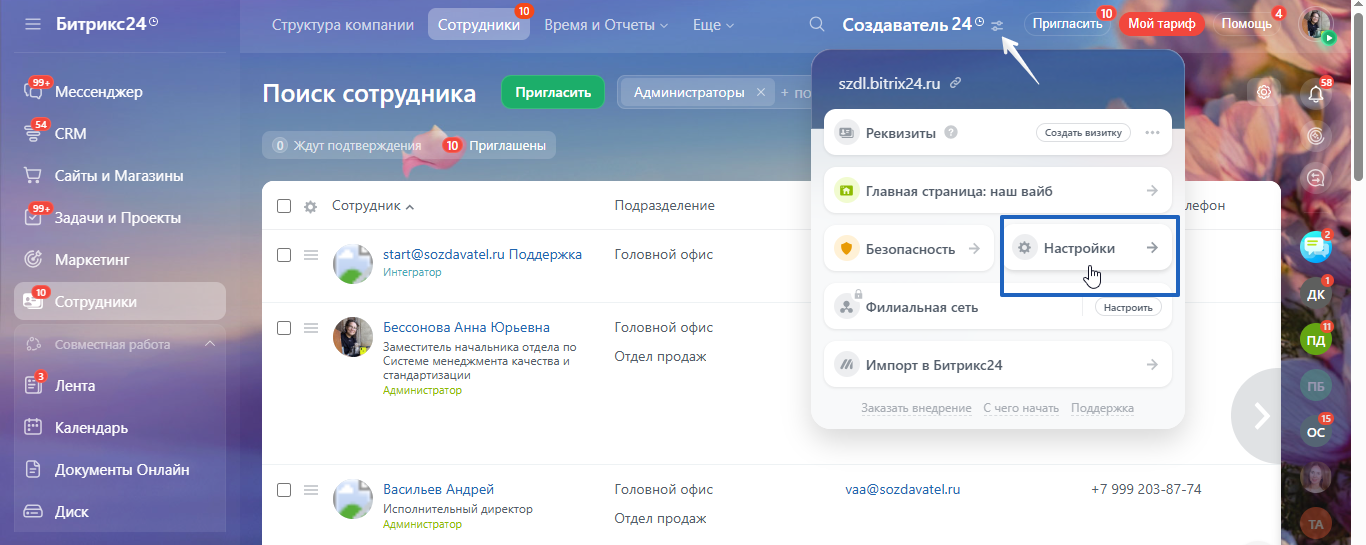Open Импорт в Битрикс24
Viewport: 1366px width, 545px height.
[997, 364]
